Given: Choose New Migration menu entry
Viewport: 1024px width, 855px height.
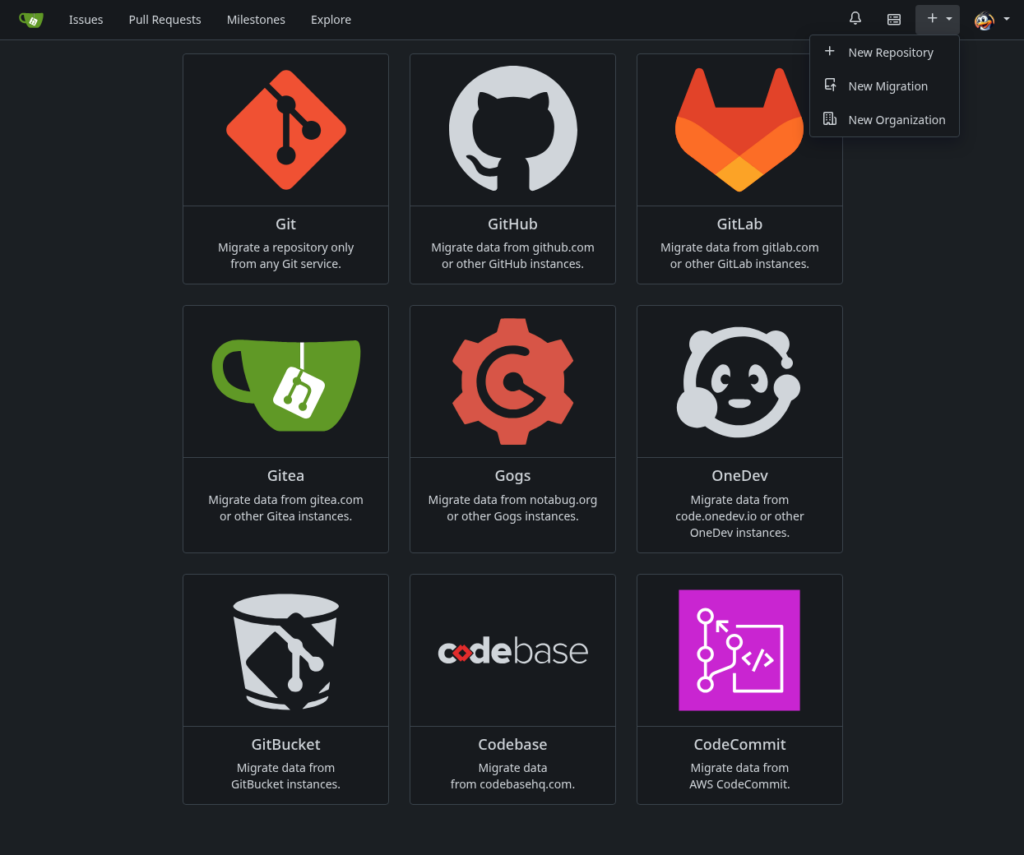Looking at the screenshot, I should tap(887, 86).
